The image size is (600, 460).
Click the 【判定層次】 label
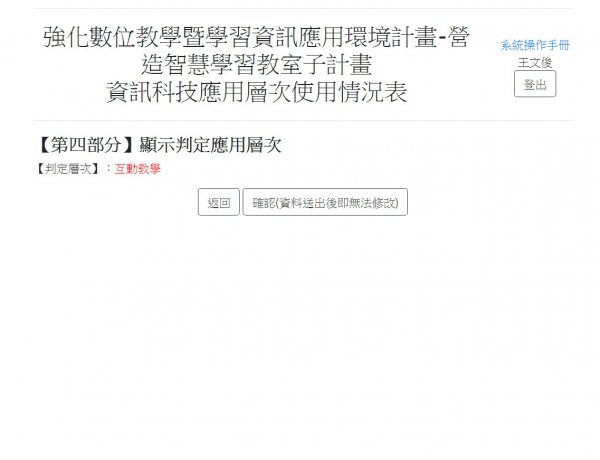point(68,168)
